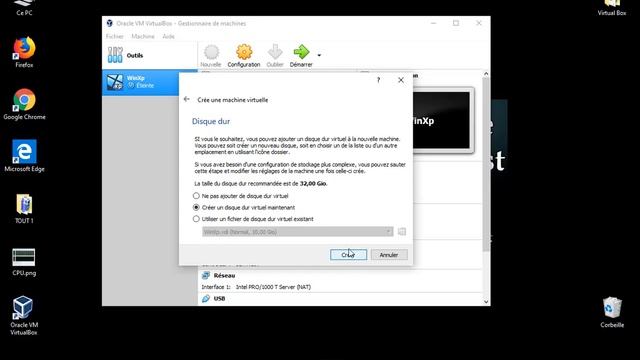Open the Machine menu
Viewport: 640px width, 360px height.
143,36
